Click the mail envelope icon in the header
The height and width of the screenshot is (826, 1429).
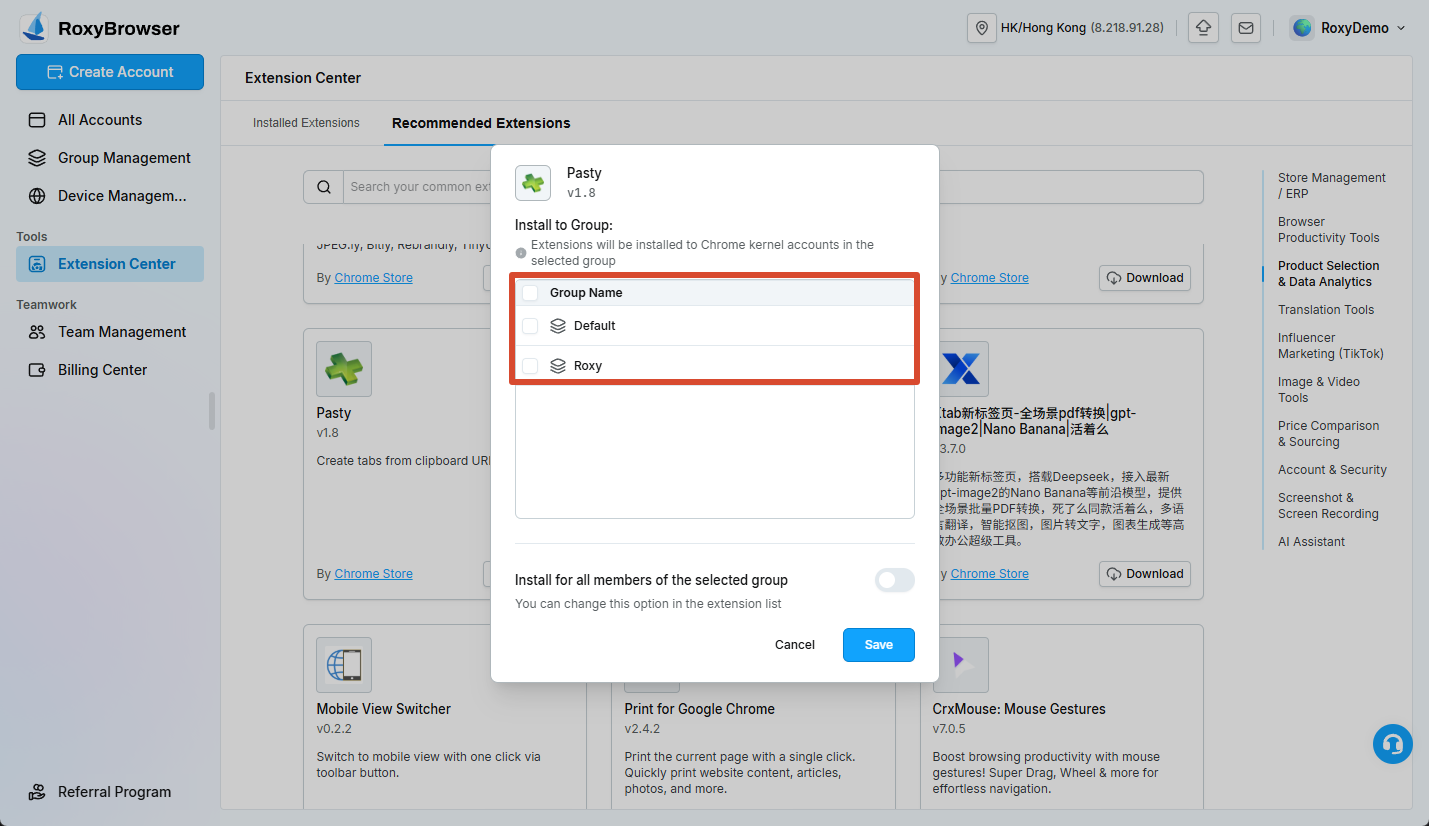pos(1246,28)
